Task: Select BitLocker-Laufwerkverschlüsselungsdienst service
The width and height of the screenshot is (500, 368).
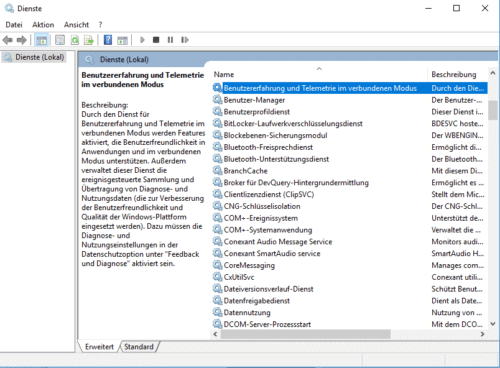Action: tap(293, 124)
